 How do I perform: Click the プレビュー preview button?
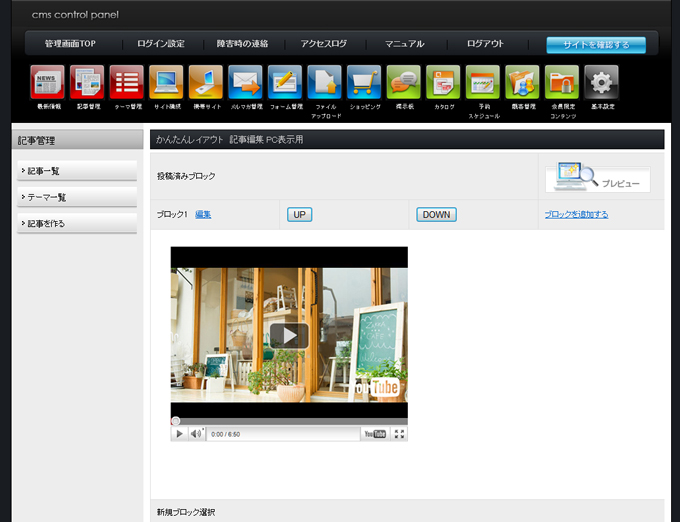click(x=598, y=179)
